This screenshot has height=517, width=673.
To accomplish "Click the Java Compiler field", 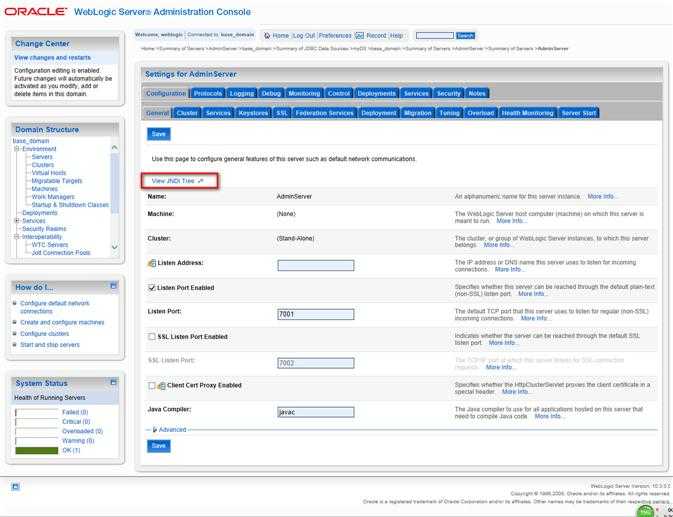I will pos(316,412).
